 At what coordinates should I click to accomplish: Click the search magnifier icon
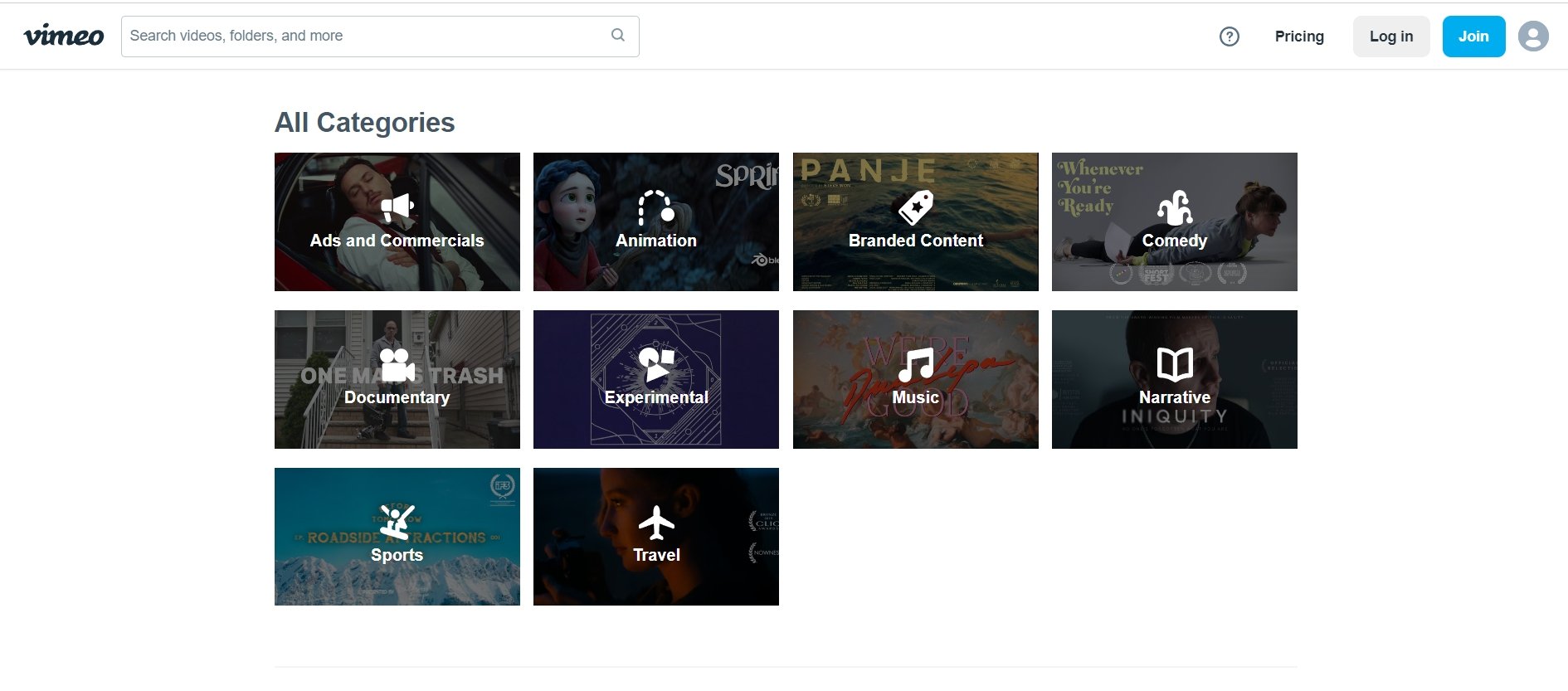pyautogui.click(x=617, y=35)
